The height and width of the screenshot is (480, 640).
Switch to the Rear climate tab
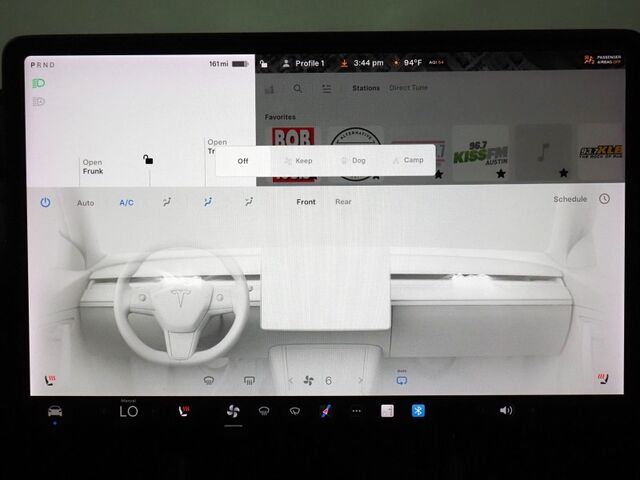343,202
